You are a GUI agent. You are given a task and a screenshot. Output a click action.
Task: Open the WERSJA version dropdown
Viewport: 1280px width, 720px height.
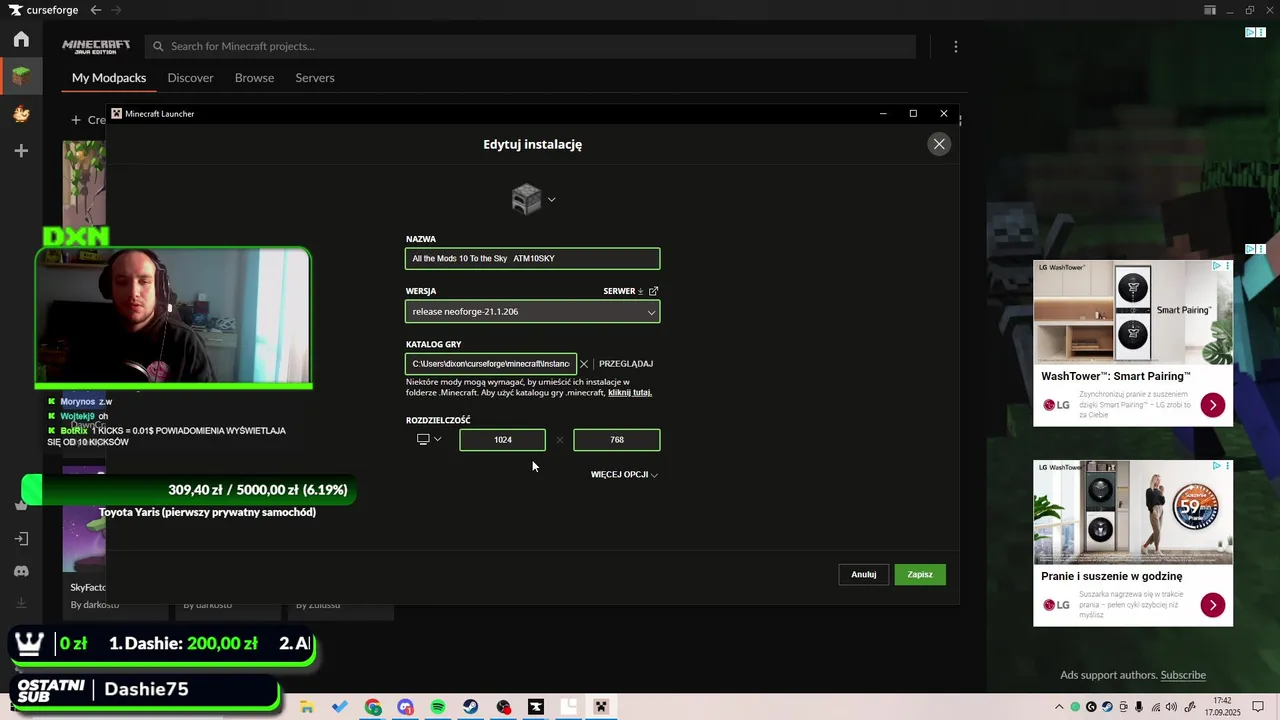pos(532,312)
